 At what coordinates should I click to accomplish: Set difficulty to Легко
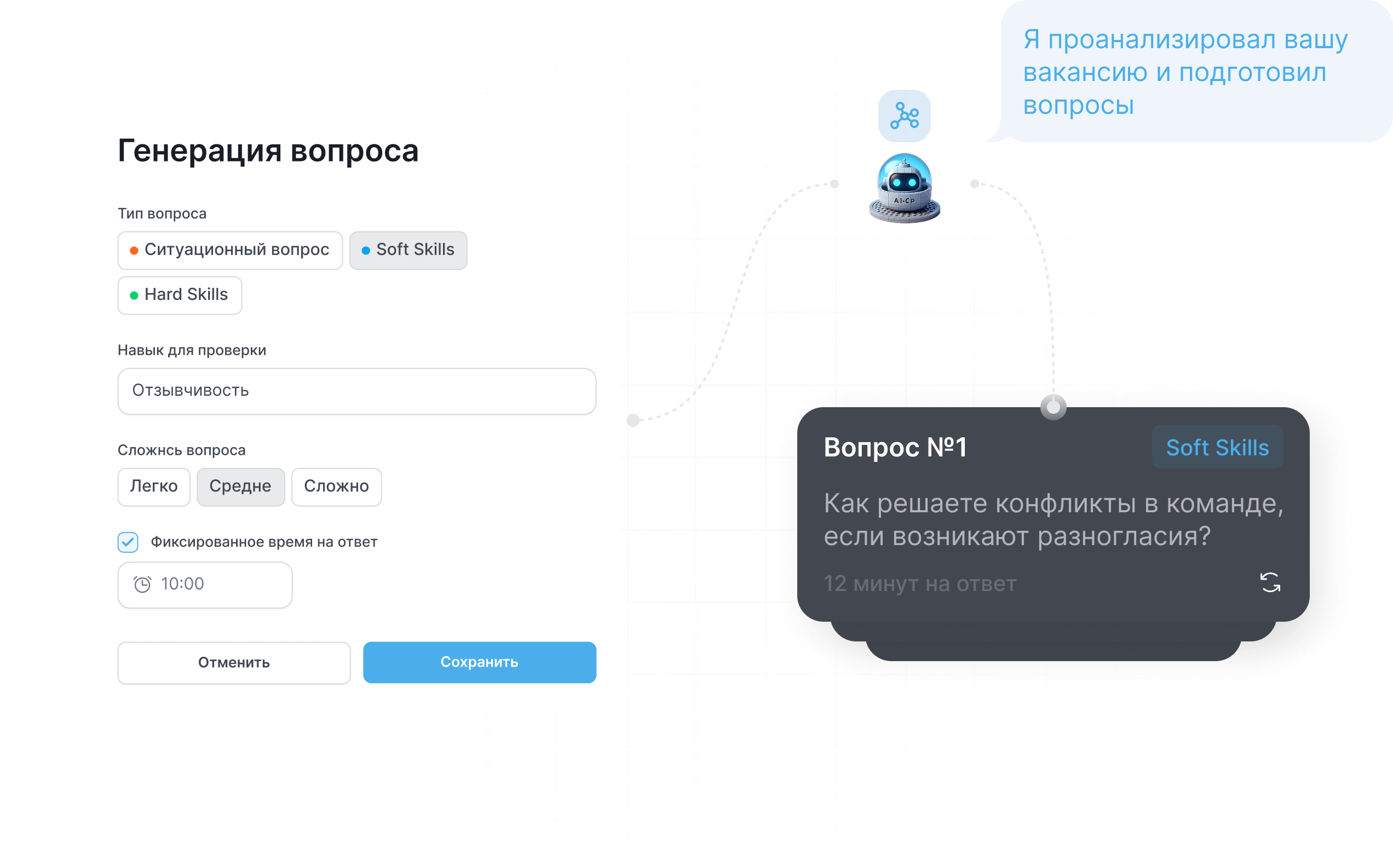tap(153, 487)
